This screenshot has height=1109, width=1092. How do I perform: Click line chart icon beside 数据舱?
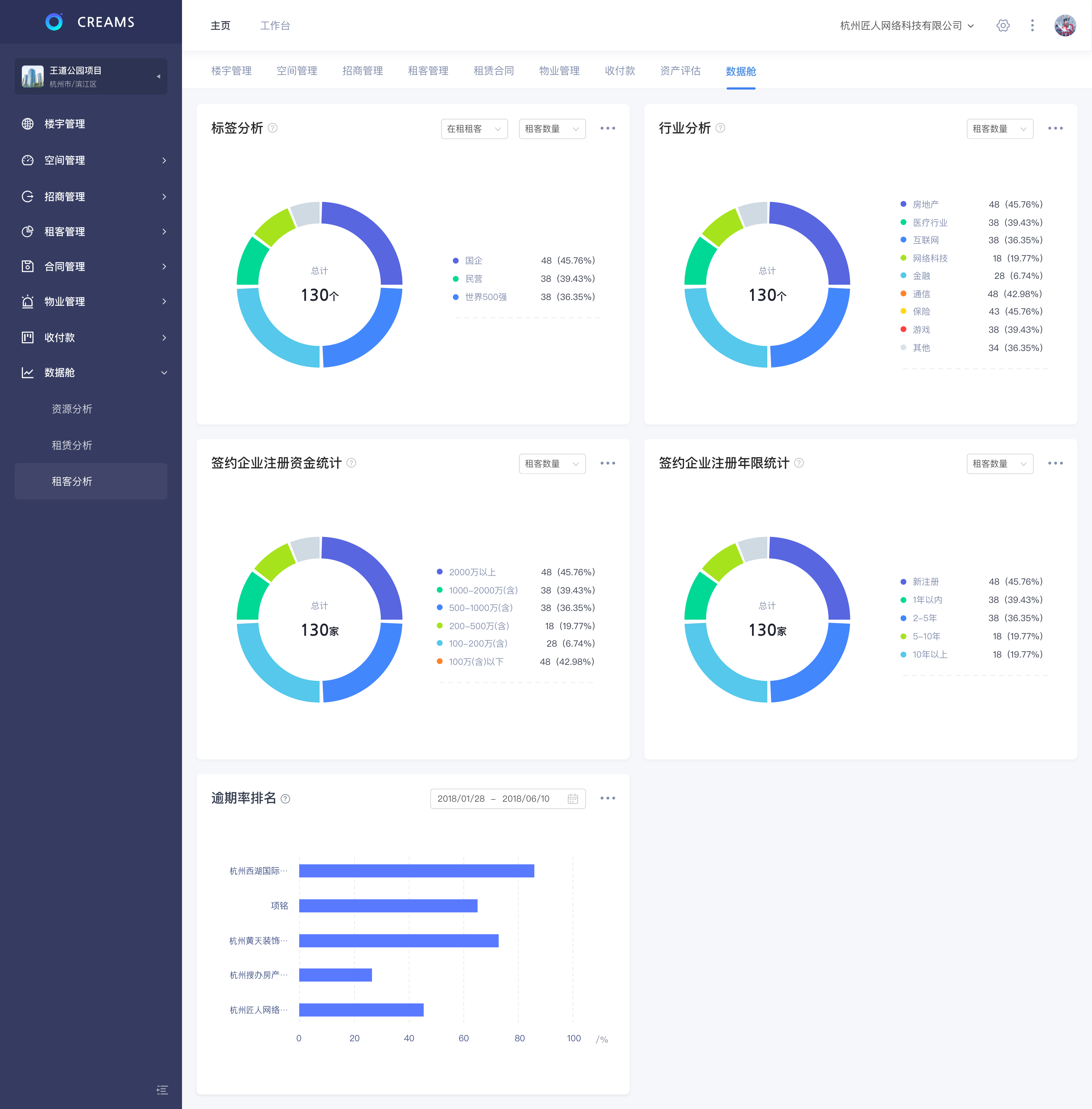pos(28,373)
